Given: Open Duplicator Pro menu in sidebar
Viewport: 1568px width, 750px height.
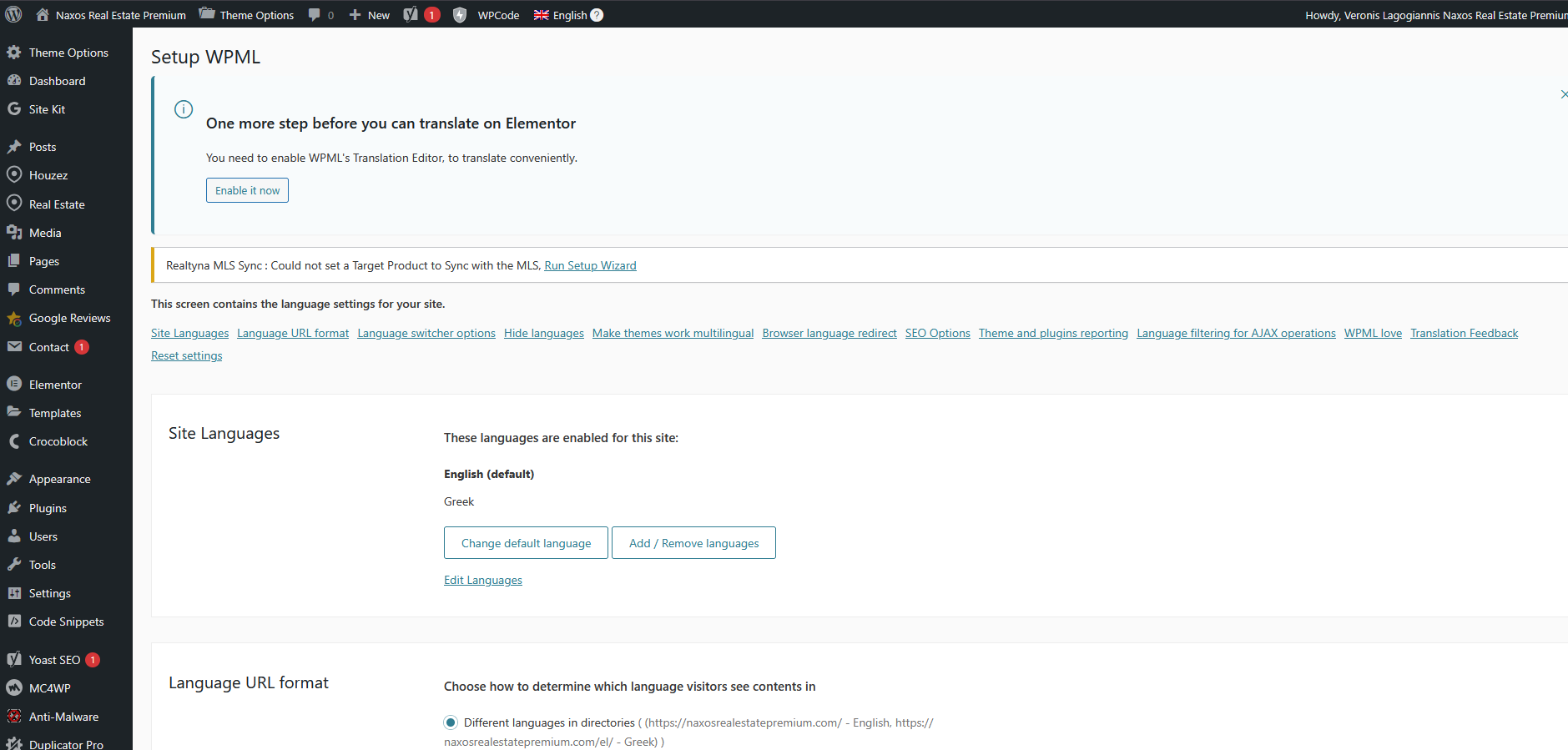Looking at the screenshot, I should (x=66, y=743).
